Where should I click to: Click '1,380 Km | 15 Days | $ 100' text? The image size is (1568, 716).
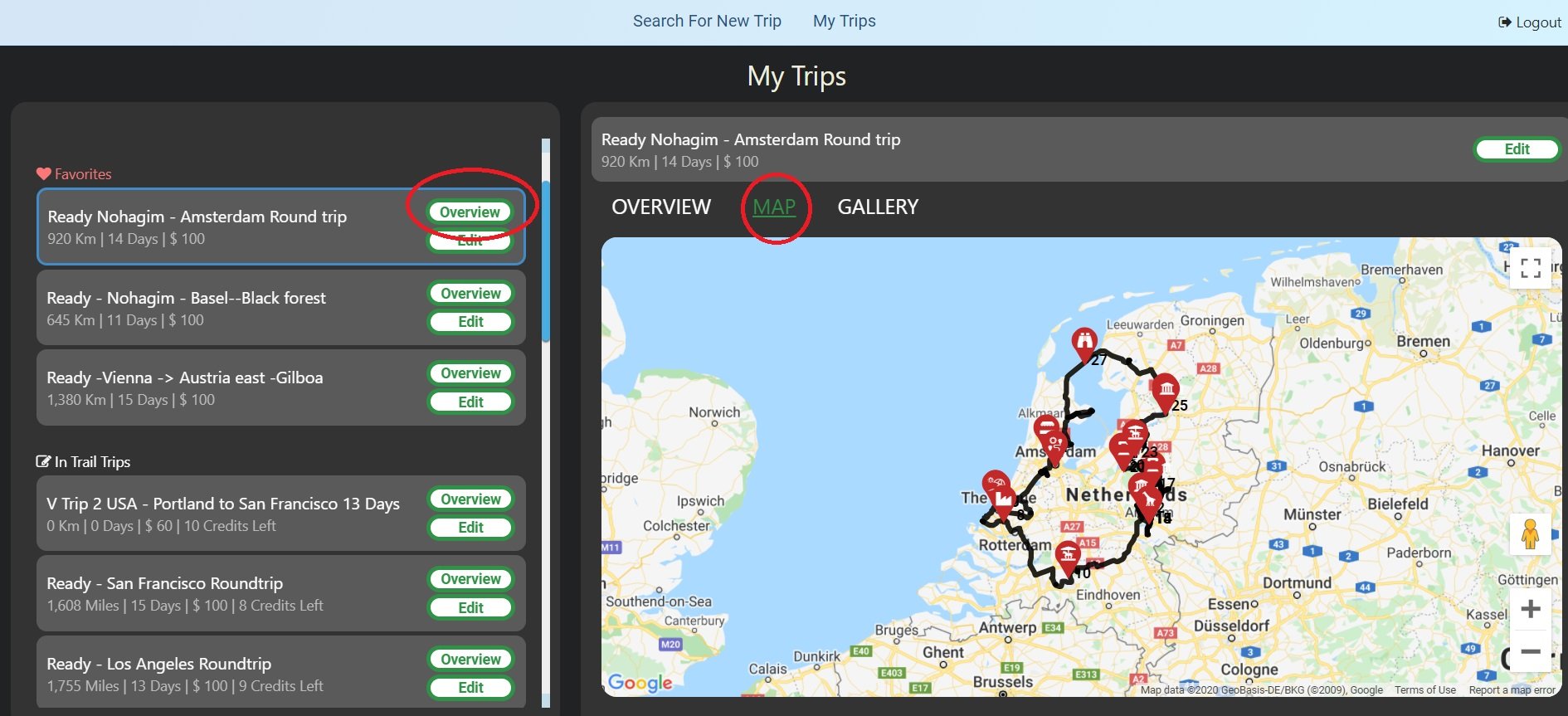click(130, 400)
